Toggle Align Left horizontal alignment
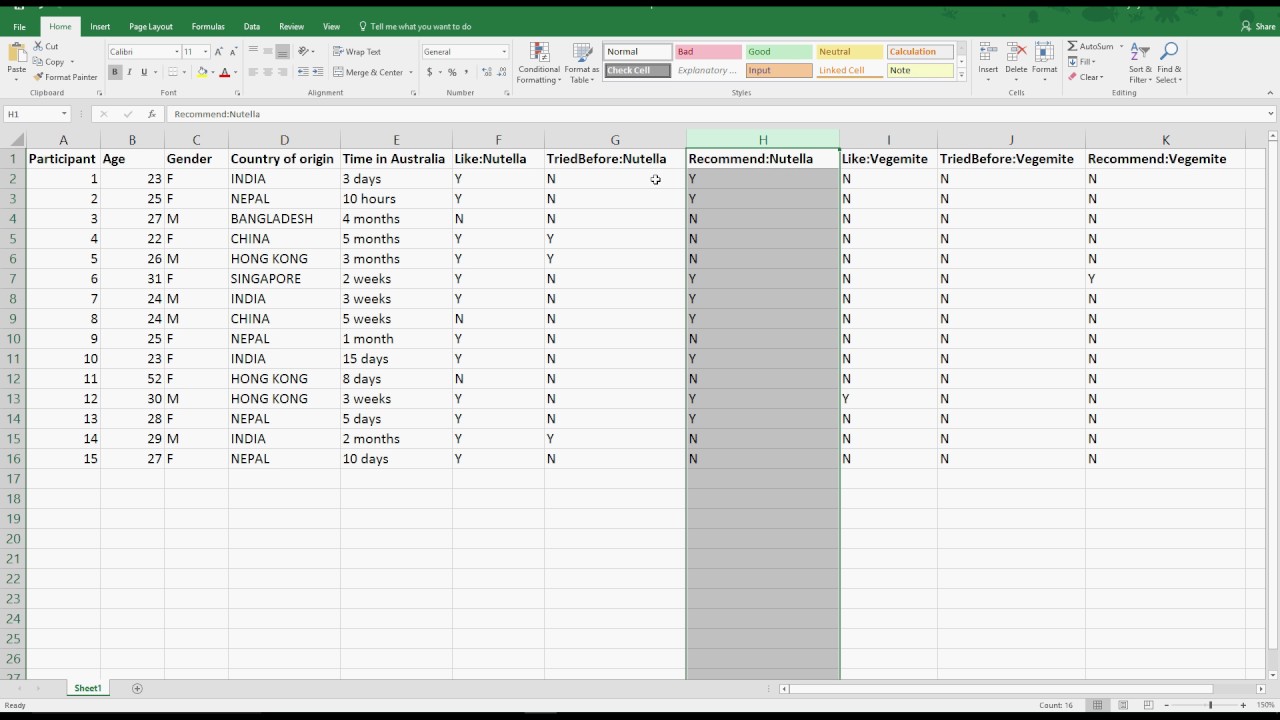Screen dimensions: 1280x720 coord(253,72)
